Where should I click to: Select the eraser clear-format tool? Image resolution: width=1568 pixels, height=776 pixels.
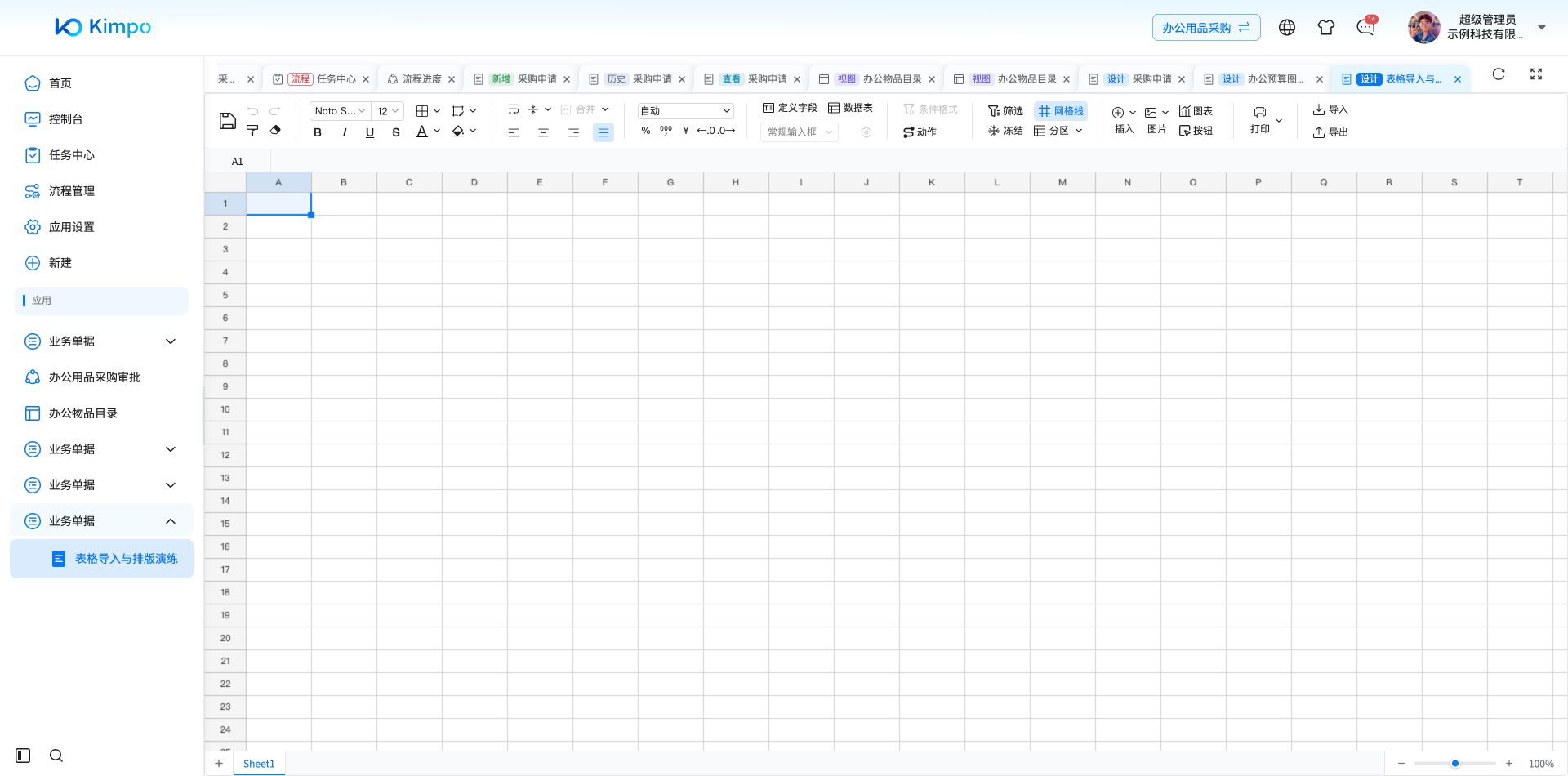(x=275, y=131)
